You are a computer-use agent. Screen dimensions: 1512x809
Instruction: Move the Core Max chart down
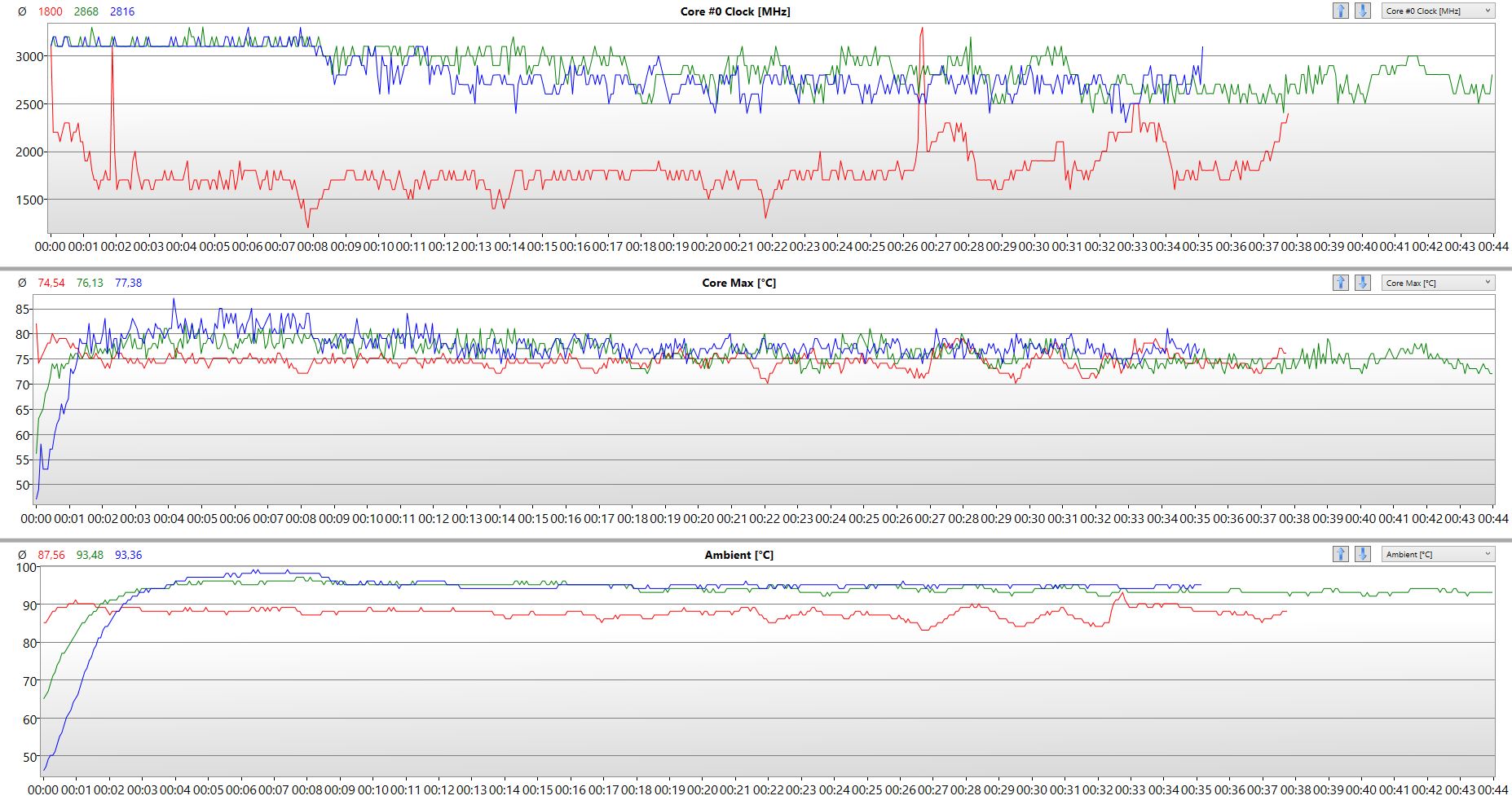click(x=1363, y=283)
